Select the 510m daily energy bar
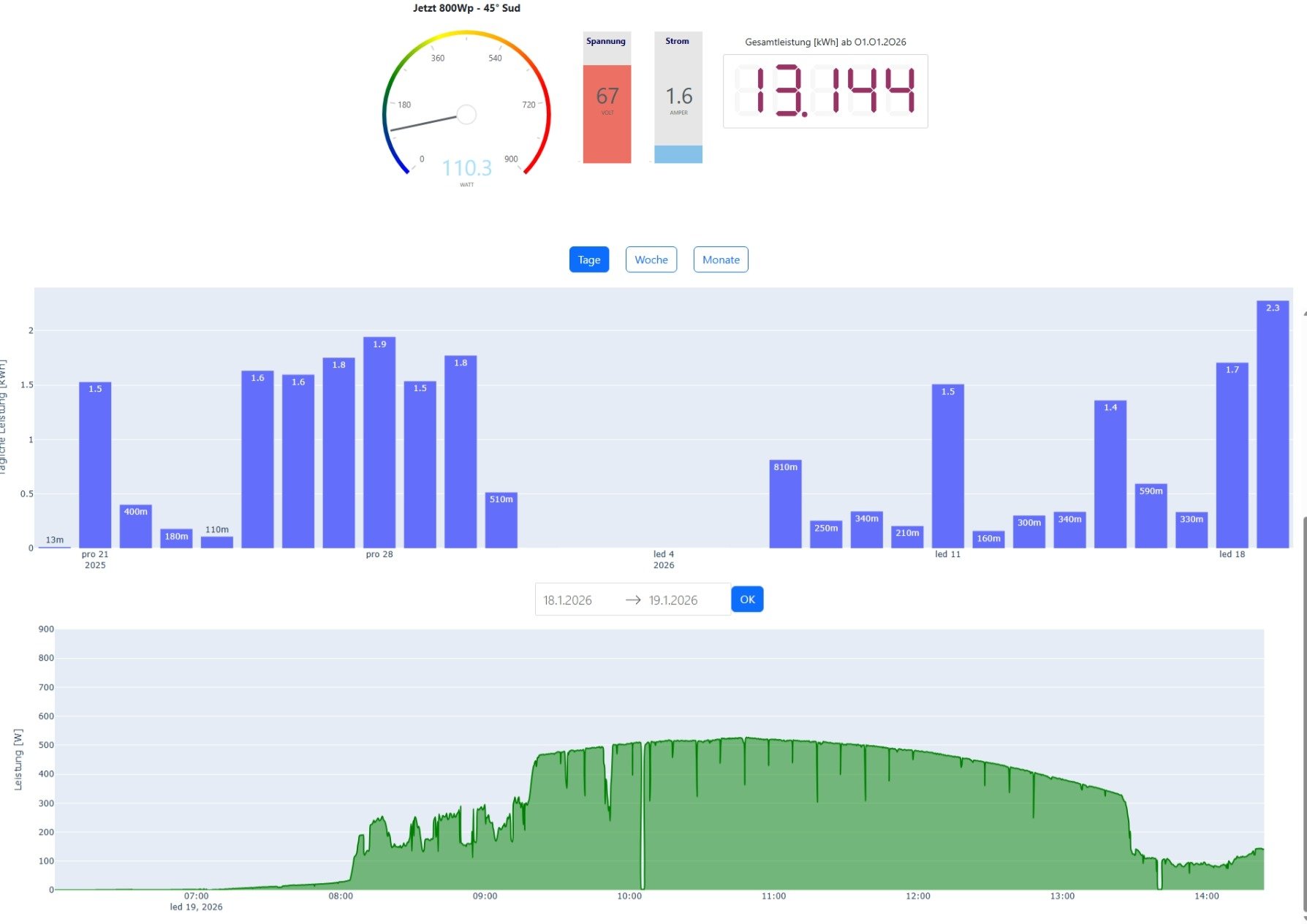Viewport: 1307px width, 924px height. (501, 520)
